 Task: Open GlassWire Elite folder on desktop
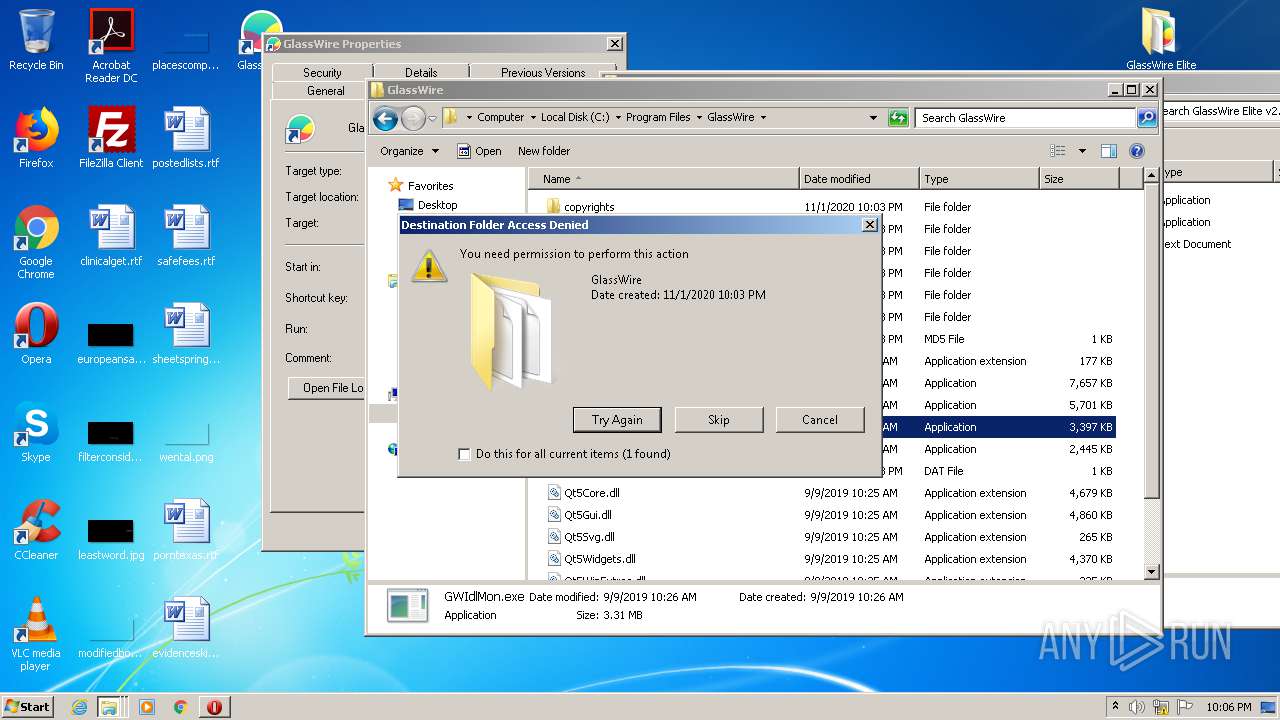[1161, 40]
